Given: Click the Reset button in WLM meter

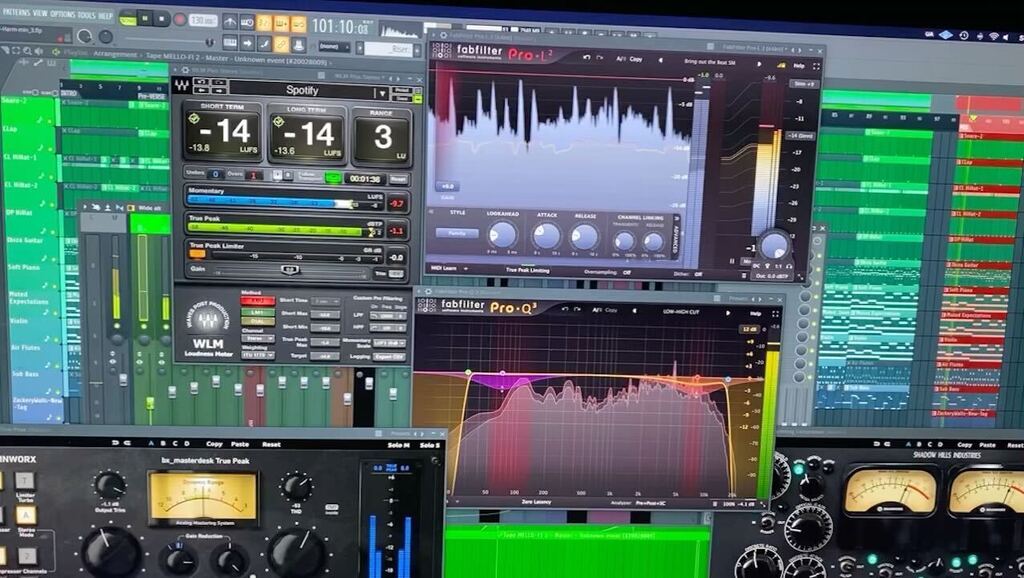Looking at the screenshot, I should pyautogui.click(x=398, y=179).
